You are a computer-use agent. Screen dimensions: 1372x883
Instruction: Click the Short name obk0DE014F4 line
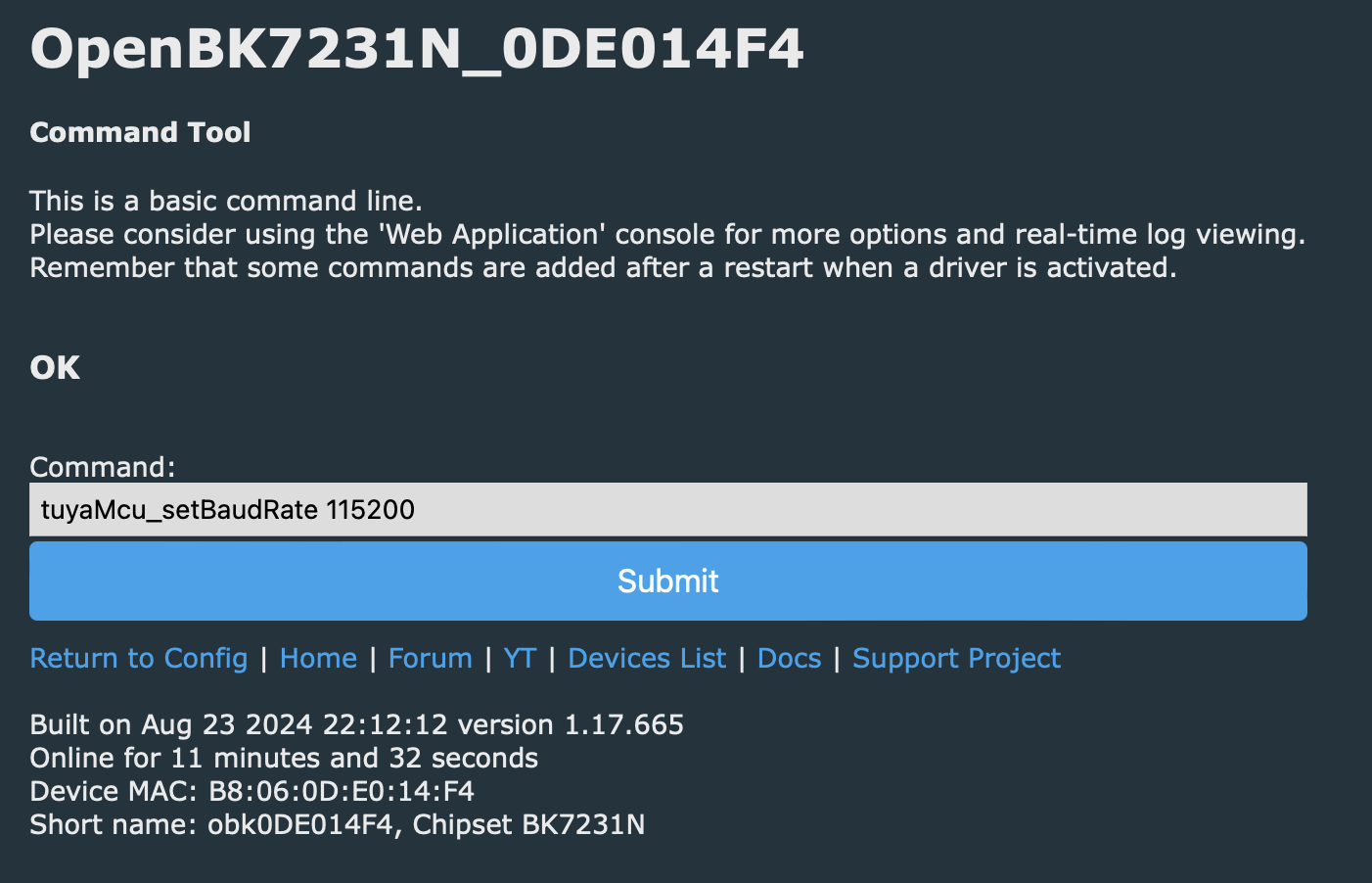338,824
